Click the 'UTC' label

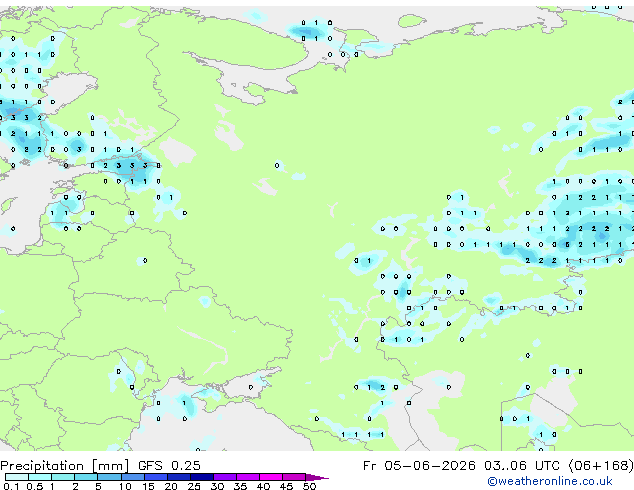[549, 466]
